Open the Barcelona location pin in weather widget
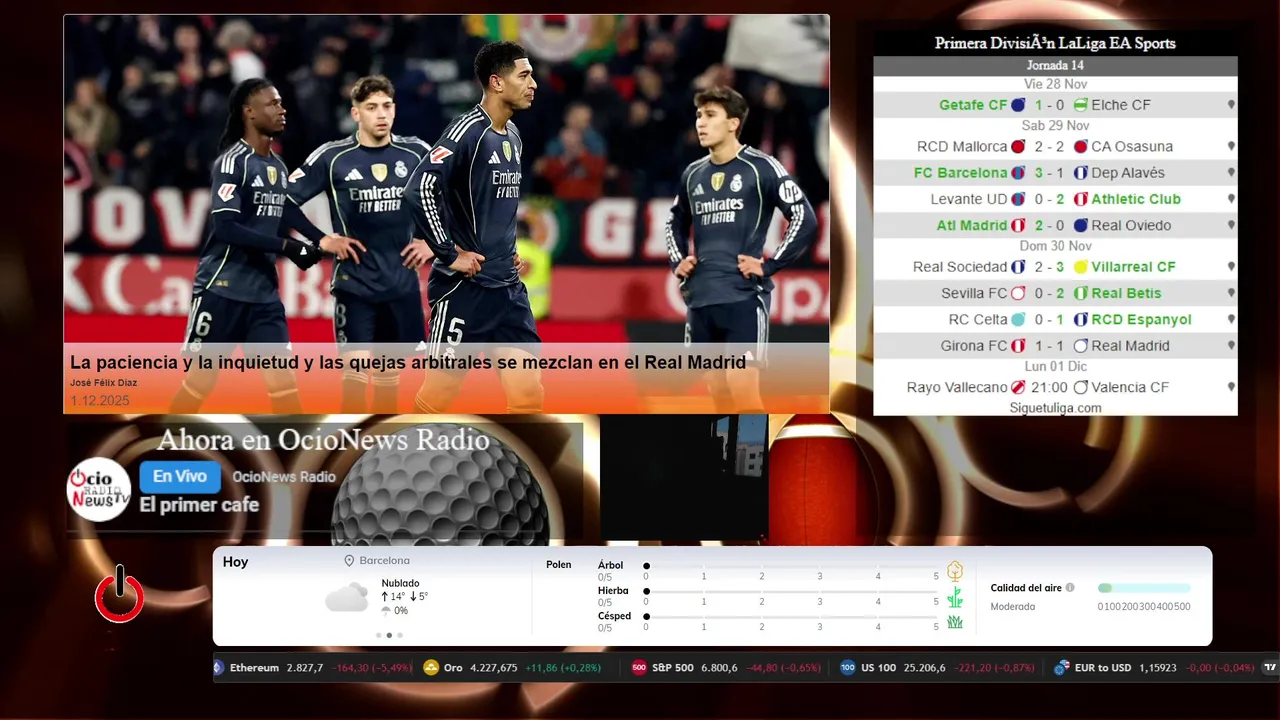The image size is (1280, 720). 349,561
